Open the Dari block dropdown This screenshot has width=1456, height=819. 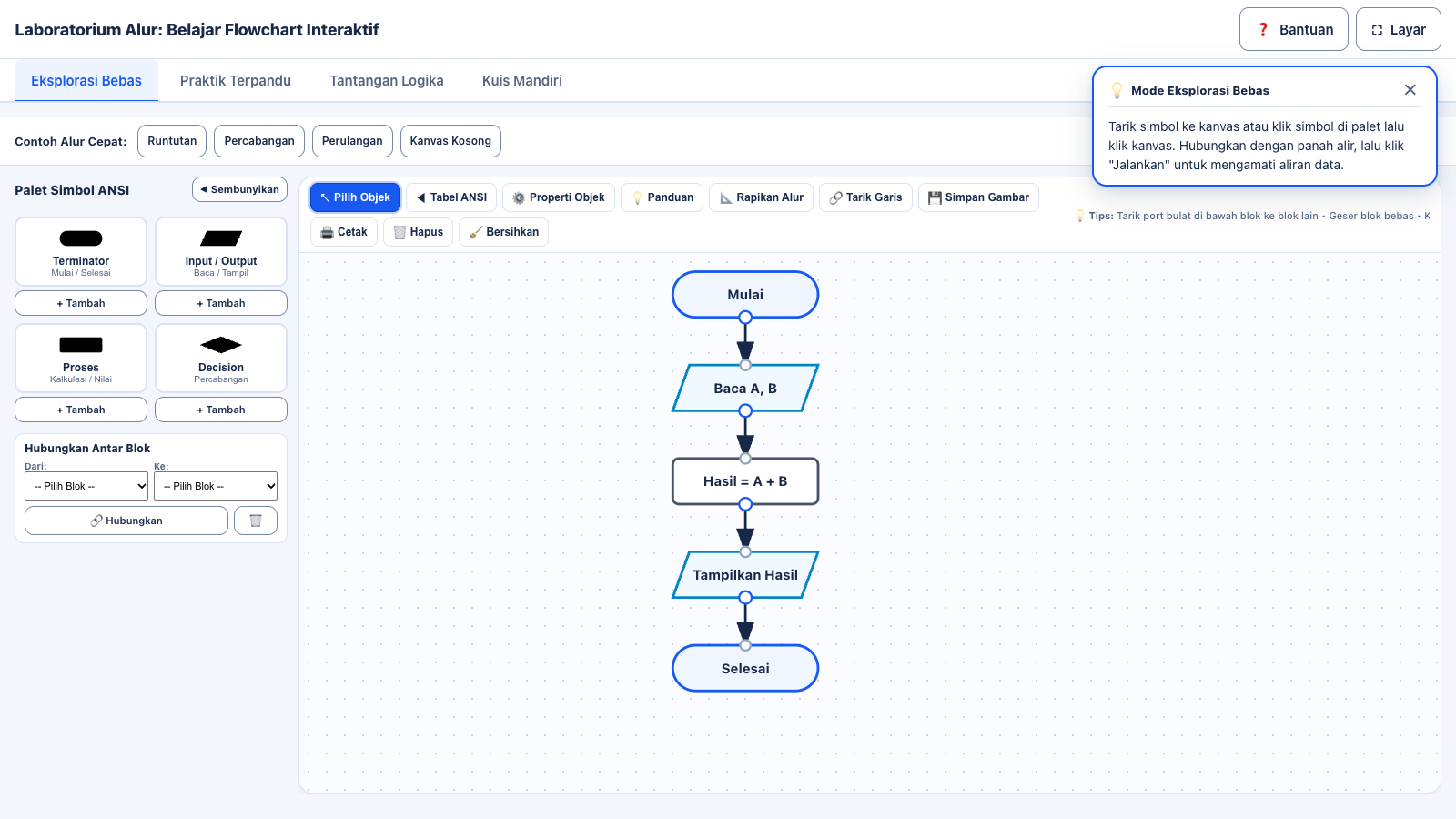[x=86, y=486]
